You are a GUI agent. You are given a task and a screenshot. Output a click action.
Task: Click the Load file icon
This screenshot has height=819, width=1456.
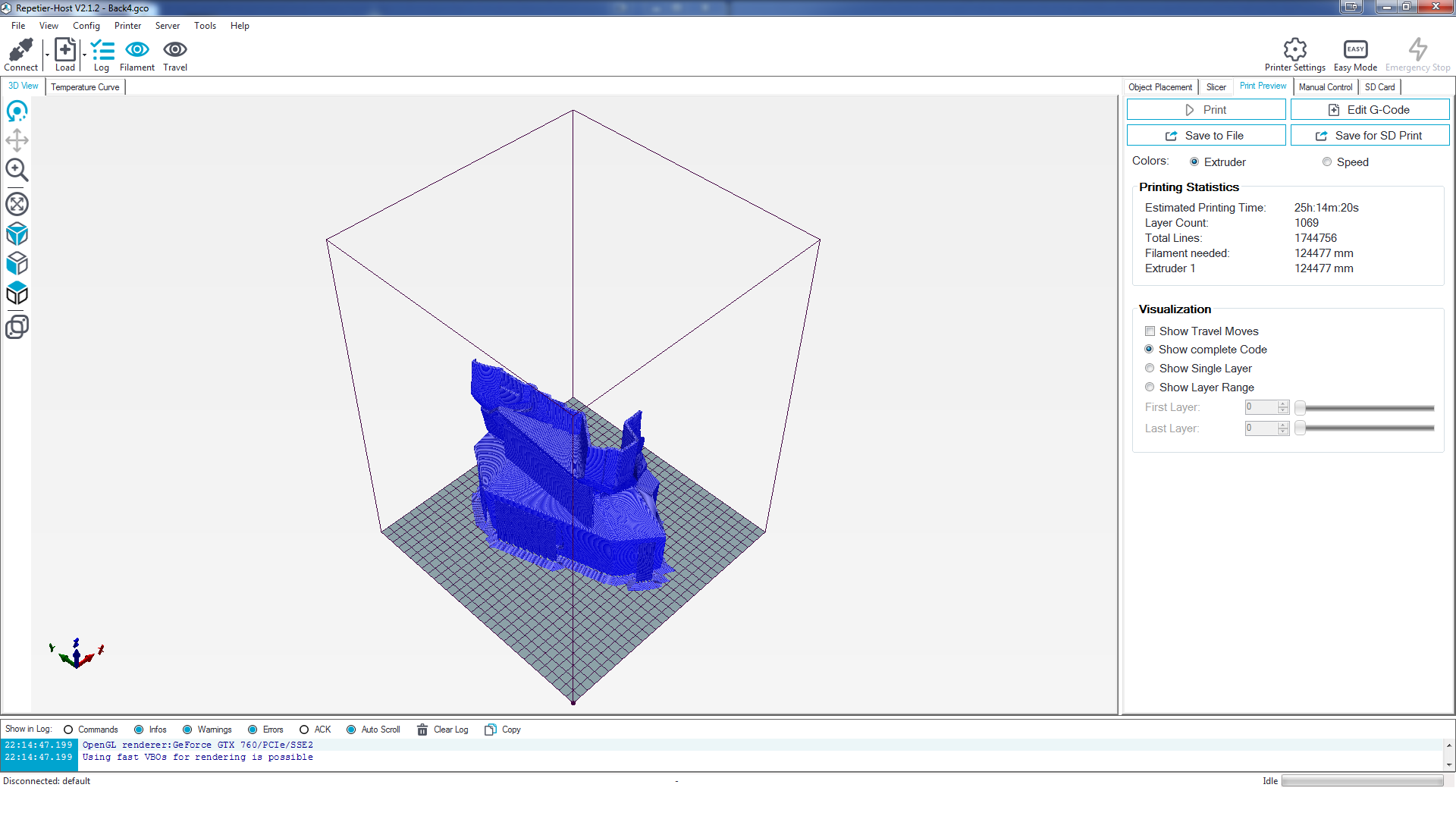point(65,51)
